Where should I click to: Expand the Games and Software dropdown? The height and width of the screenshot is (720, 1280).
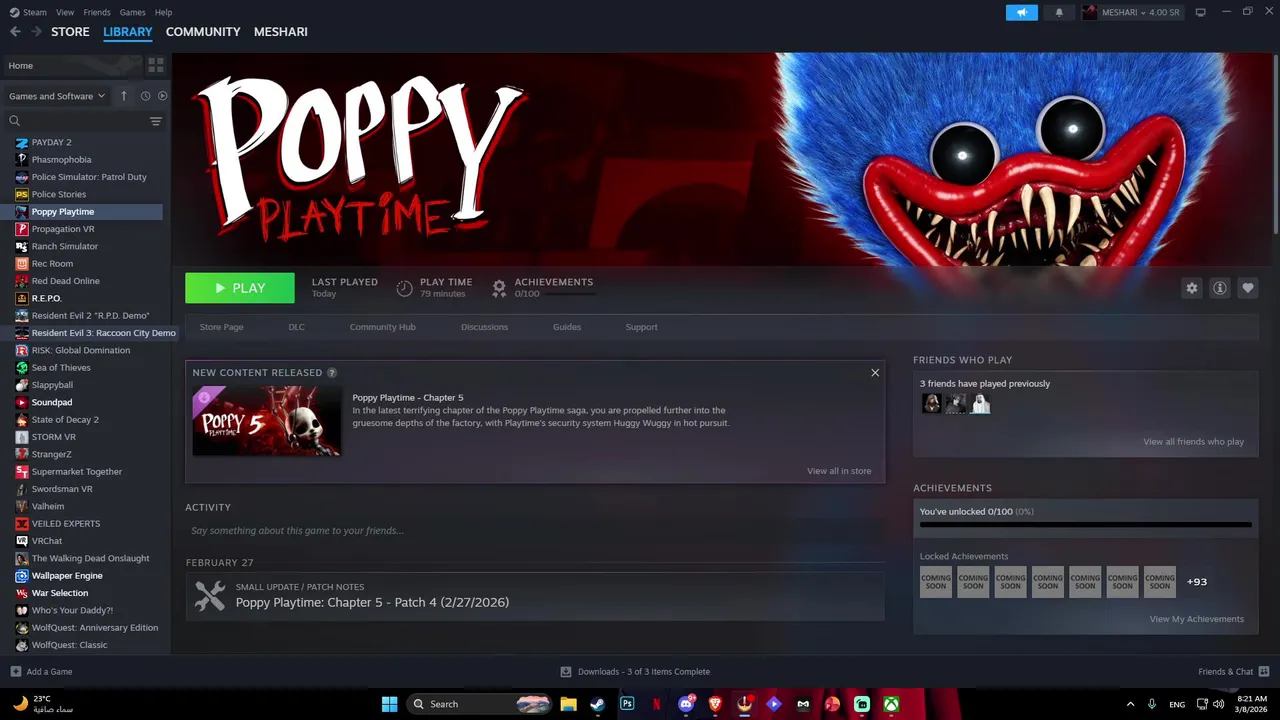57,96
